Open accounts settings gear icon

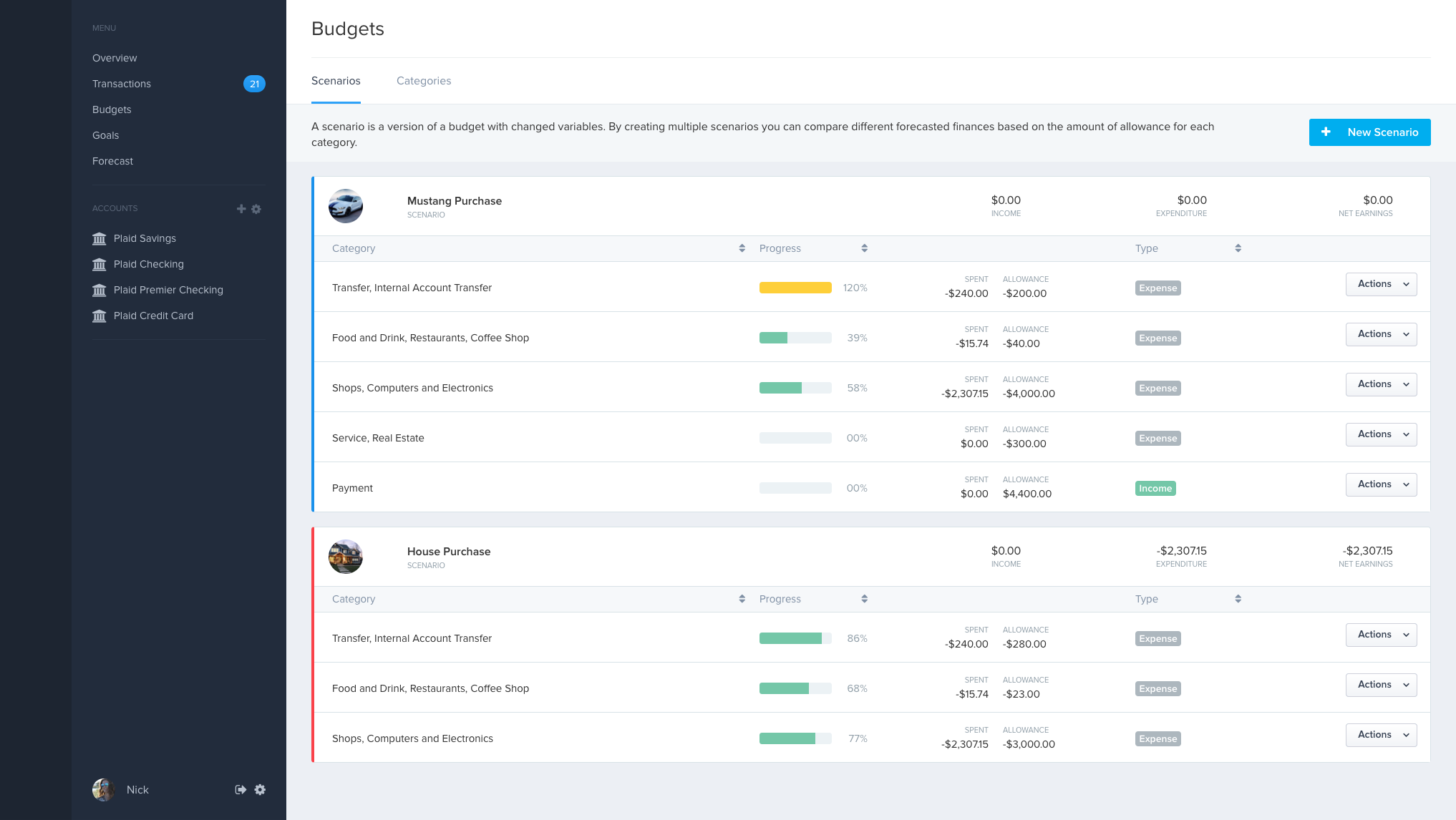coord(256,209)
